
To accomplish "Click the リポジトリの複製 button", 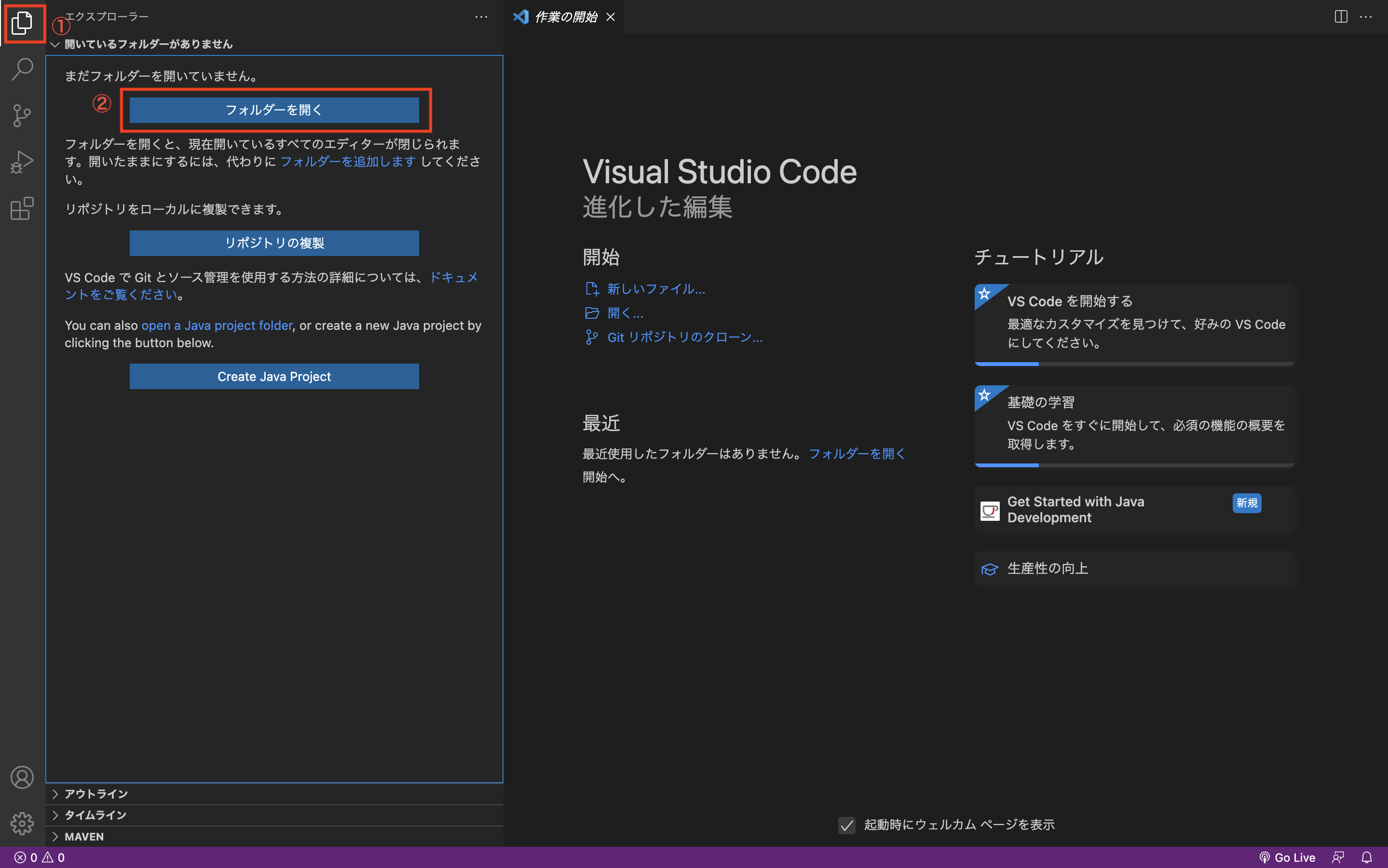I will (x=274, y=243).
